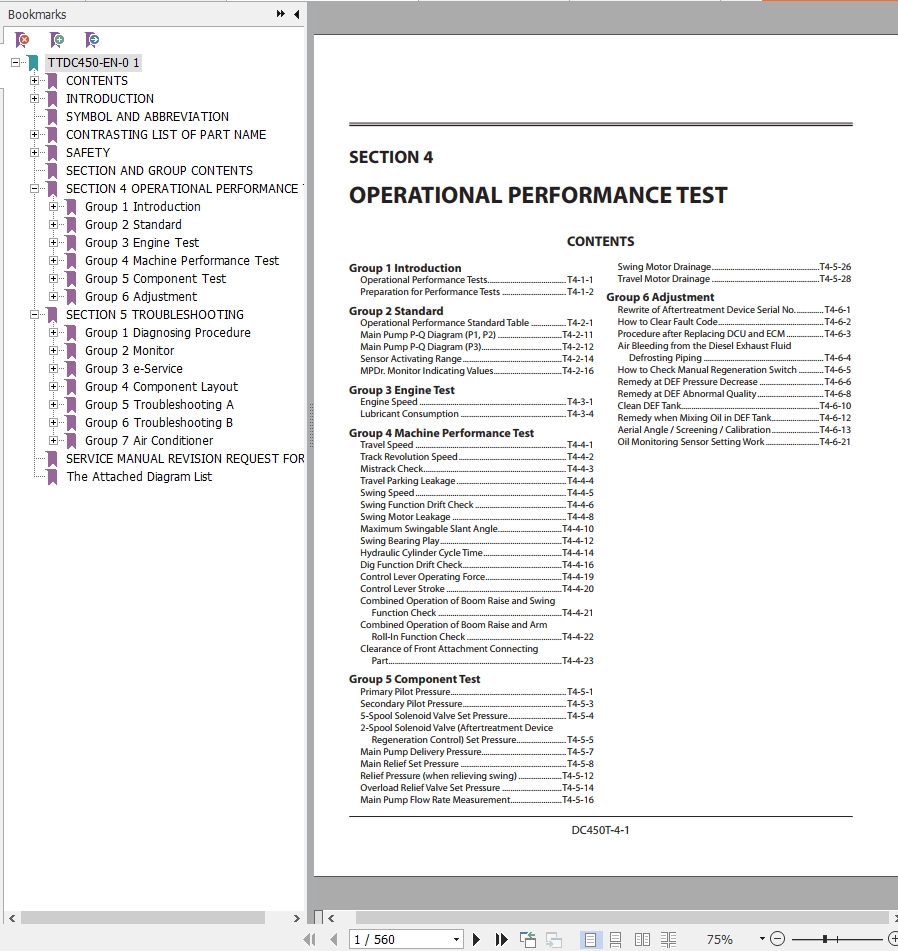The image size is (898, 951).
Task: Go to the previous page
Action: click(x=333, y=939)
